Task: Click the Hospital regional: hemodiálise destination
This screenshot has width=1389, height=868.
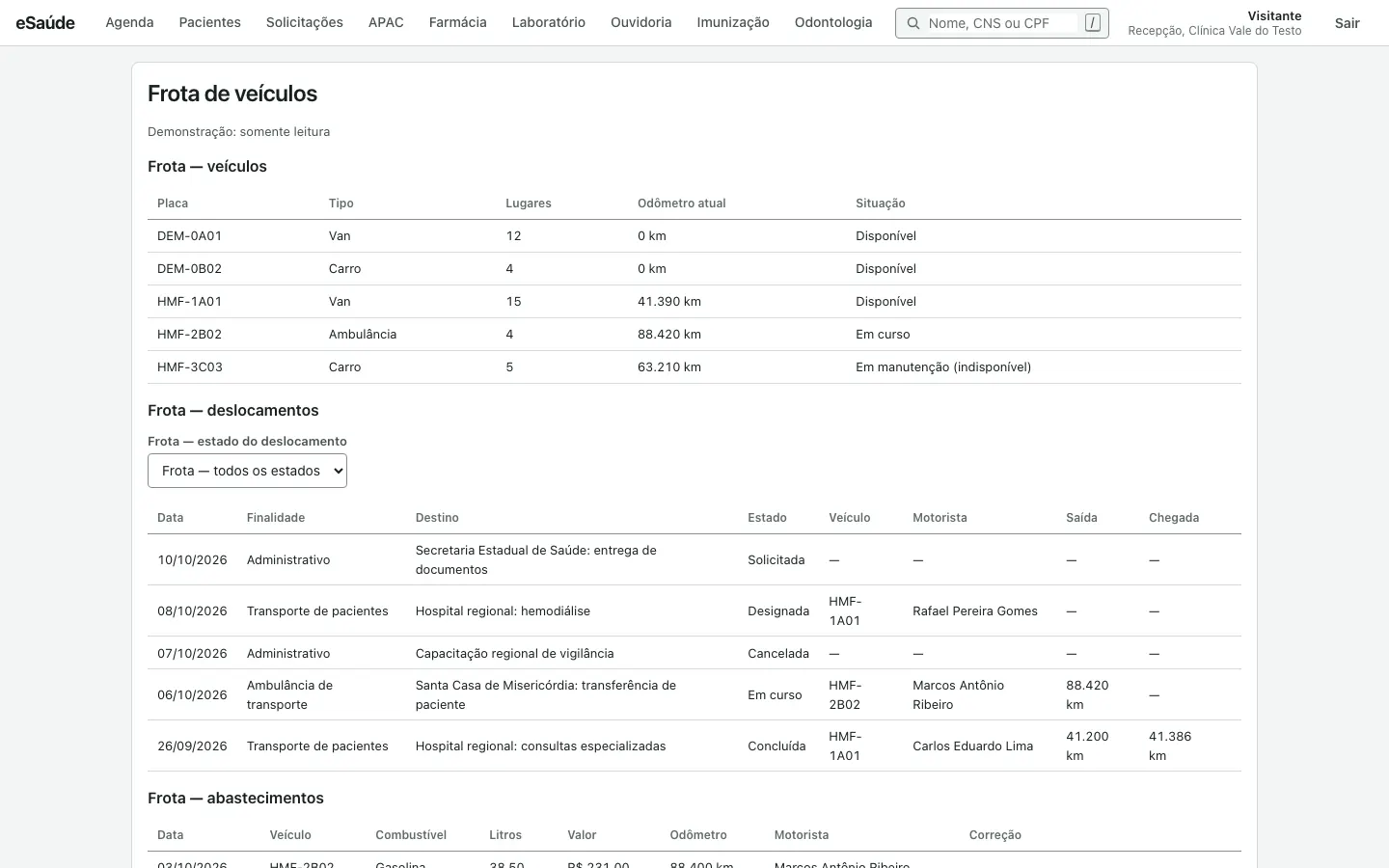Action: point(503,611)
